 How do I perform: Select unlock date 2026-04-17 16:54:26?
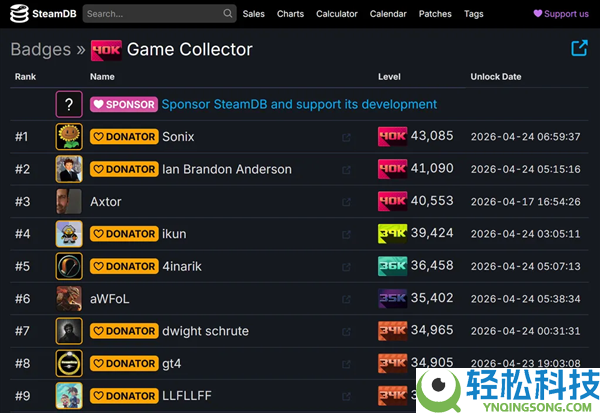pyautogui.click(x=525, y=202)
